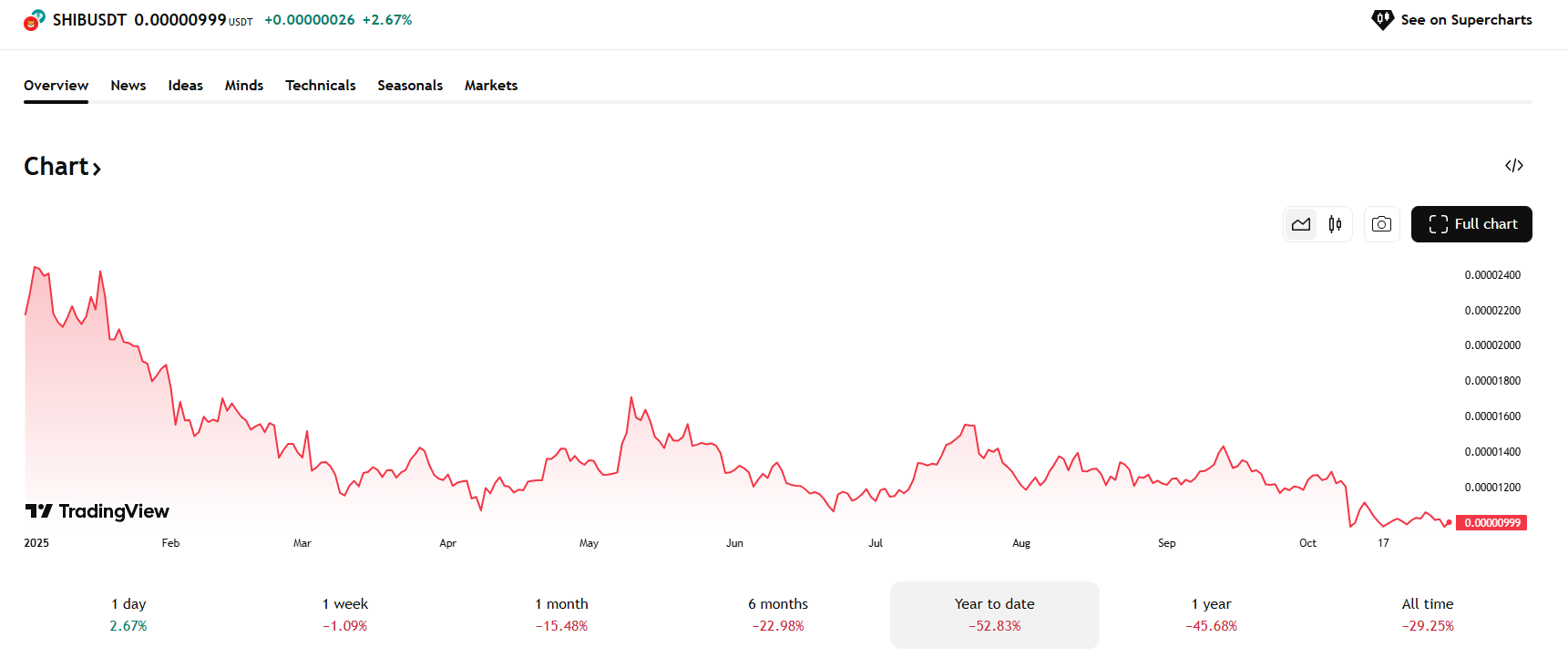Screen dimensions: 1568x658
Task: Switch to area chart view
Action: [x=1300, y=224]
